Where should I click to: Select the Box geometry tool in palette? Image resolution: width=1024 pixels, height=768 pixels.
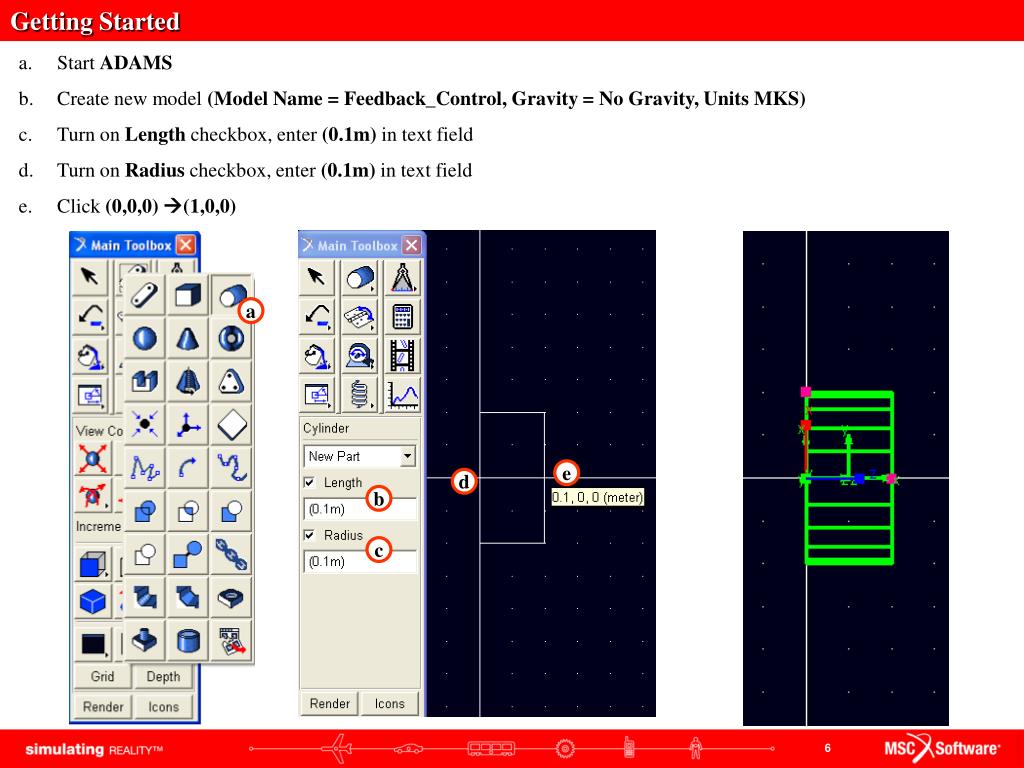(x=187, y=296)
